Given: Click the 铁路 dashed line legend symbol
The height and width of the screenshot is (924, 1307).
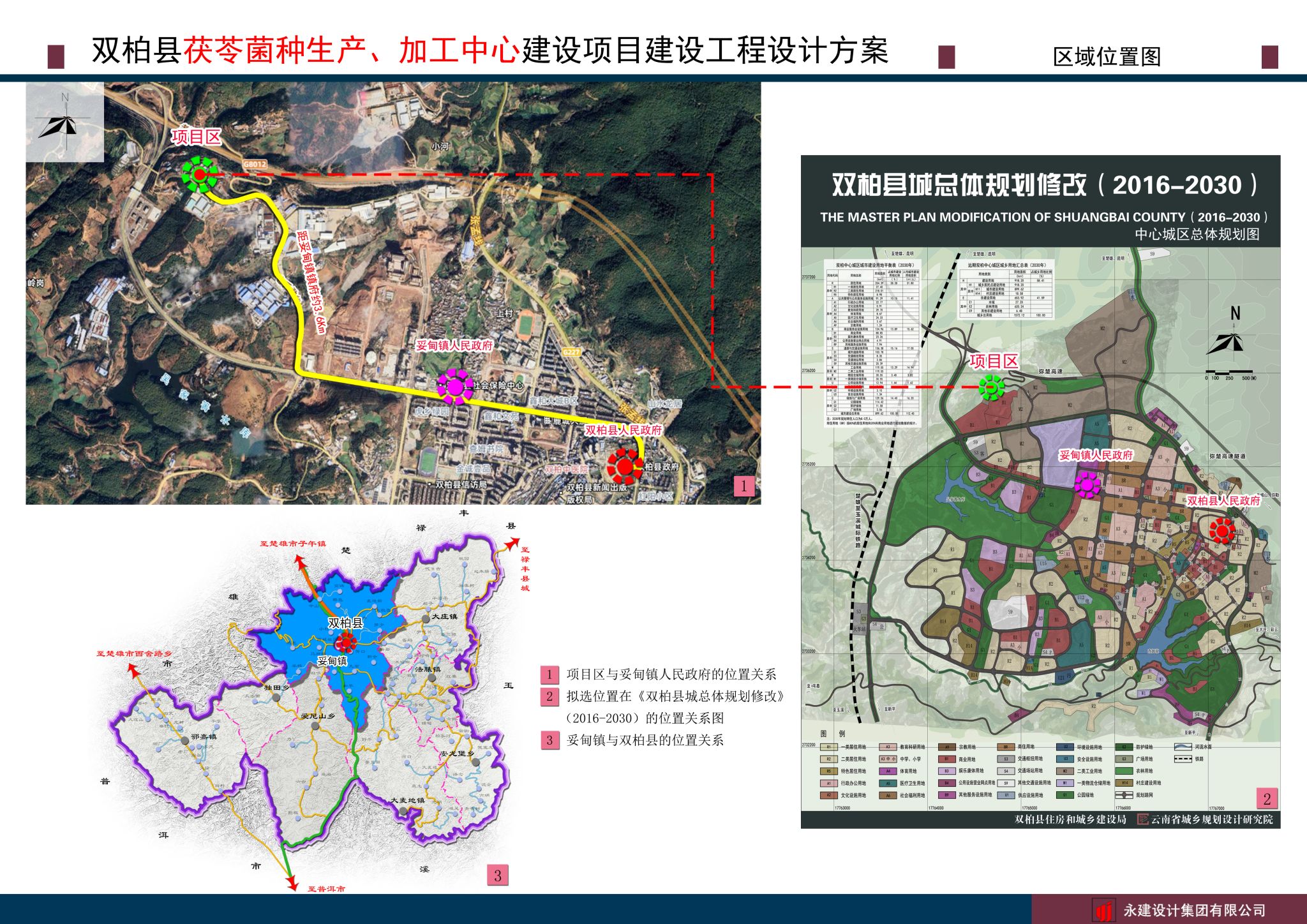Looking at the screenshot, I should coord(1183,759).
